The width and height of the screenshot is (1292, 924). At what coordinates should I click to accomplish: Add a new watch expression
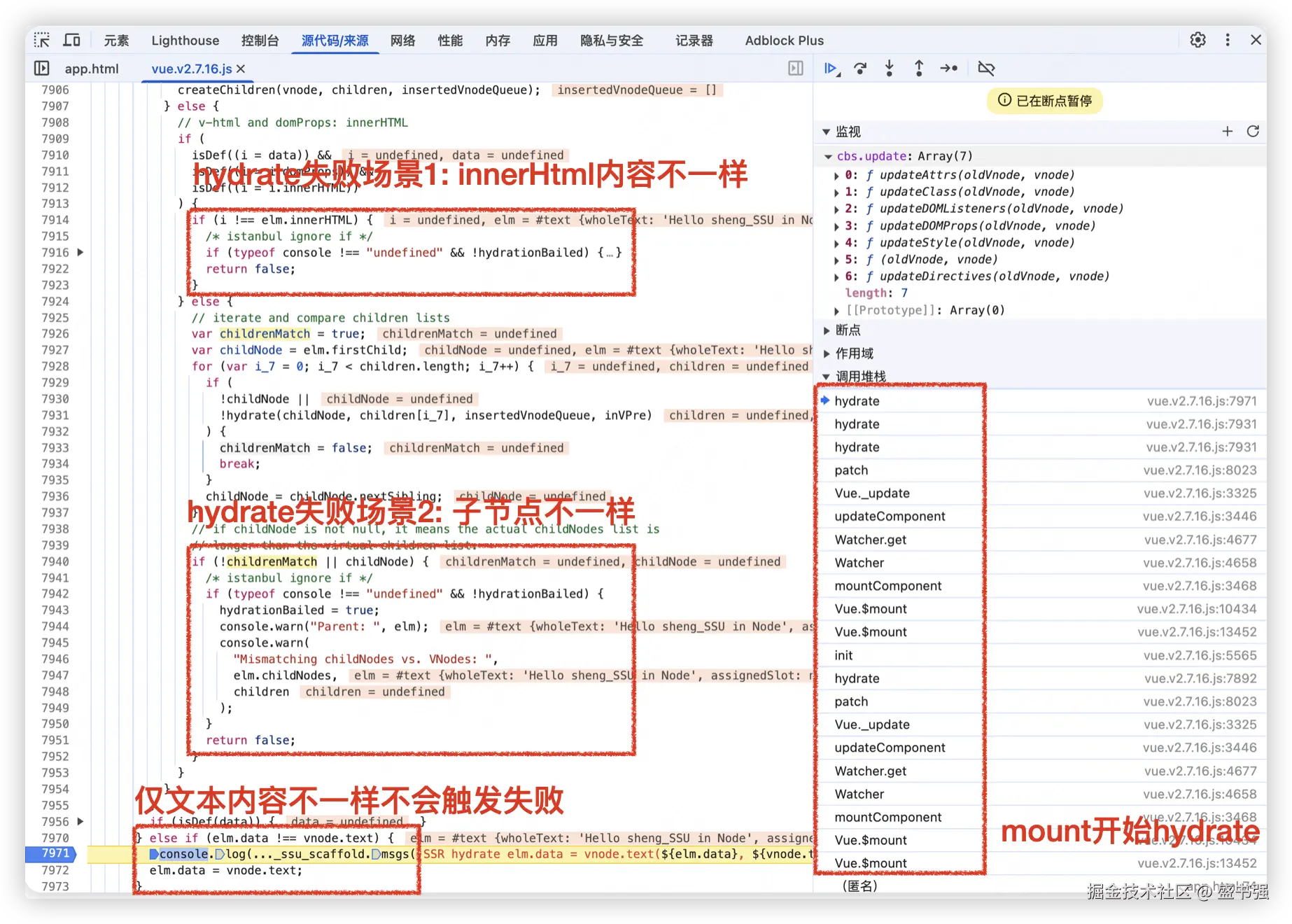tap(1227, 131)
